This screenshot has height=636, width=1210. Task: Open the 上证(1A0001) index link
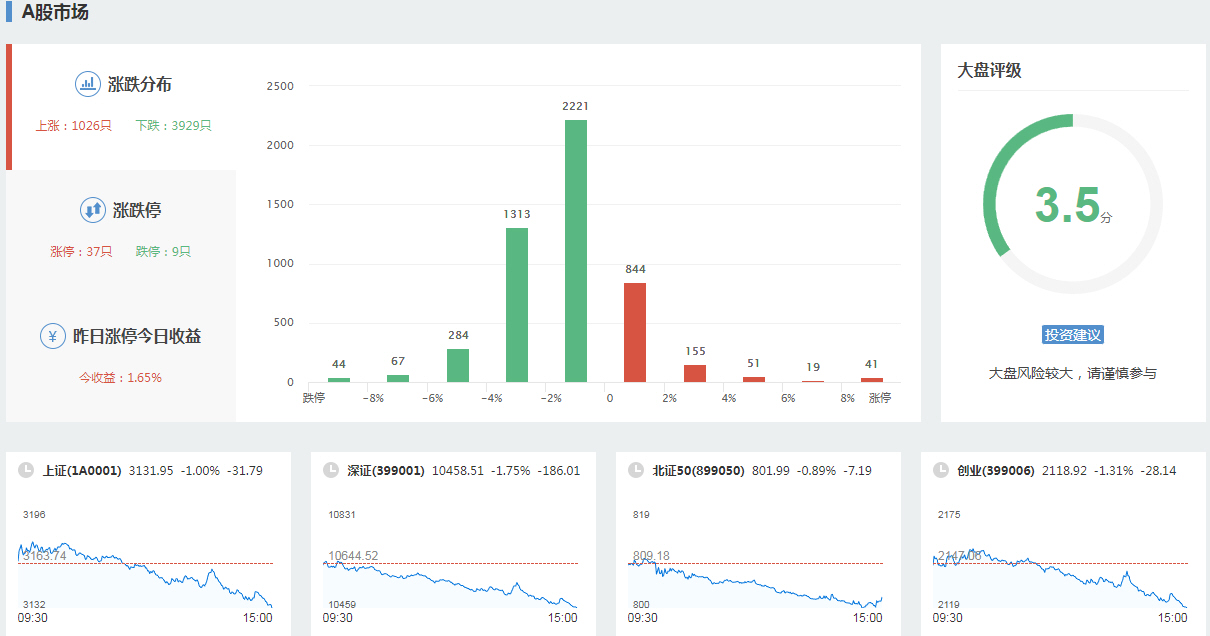pyautogui.click(x=82, y=470)
